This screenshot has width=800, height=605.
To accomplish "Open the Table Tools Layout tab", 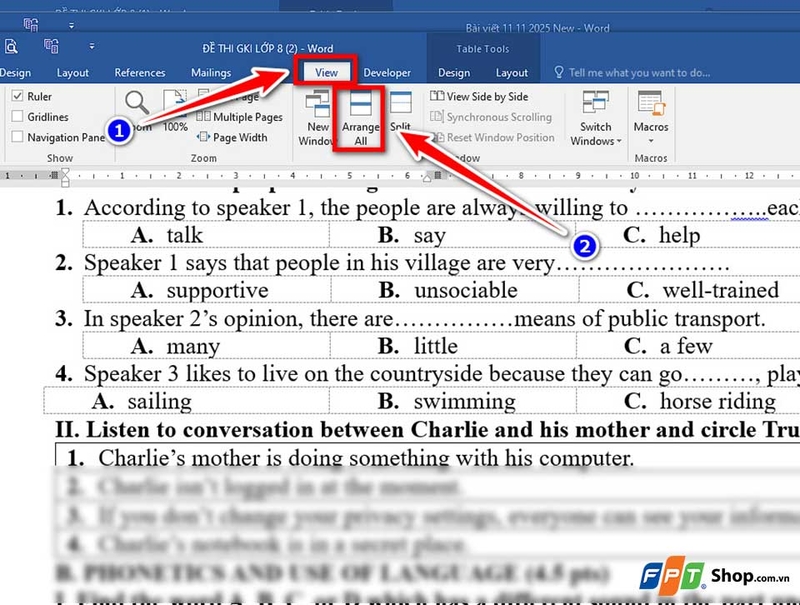I will point(511,72).
